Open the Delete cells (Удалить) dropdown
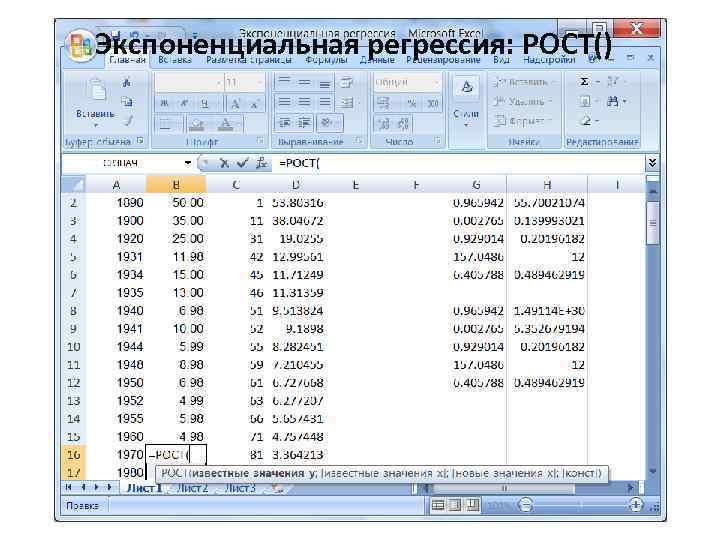720x540 pixels. pos(523,101)
